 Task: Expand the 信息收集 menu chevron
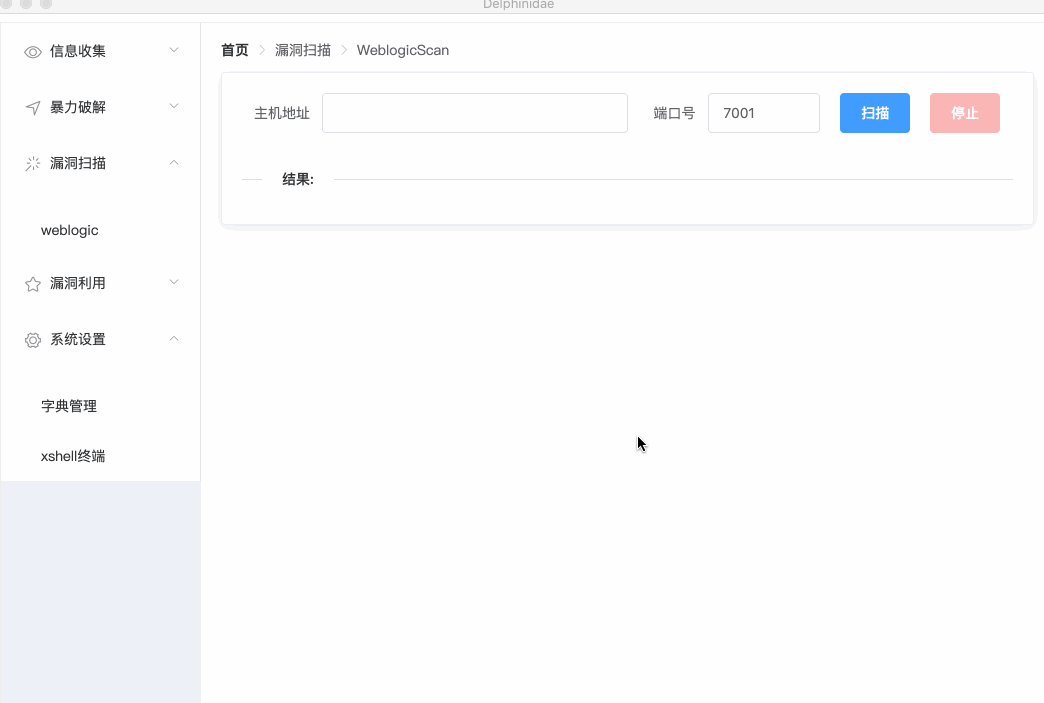(174, 50)
